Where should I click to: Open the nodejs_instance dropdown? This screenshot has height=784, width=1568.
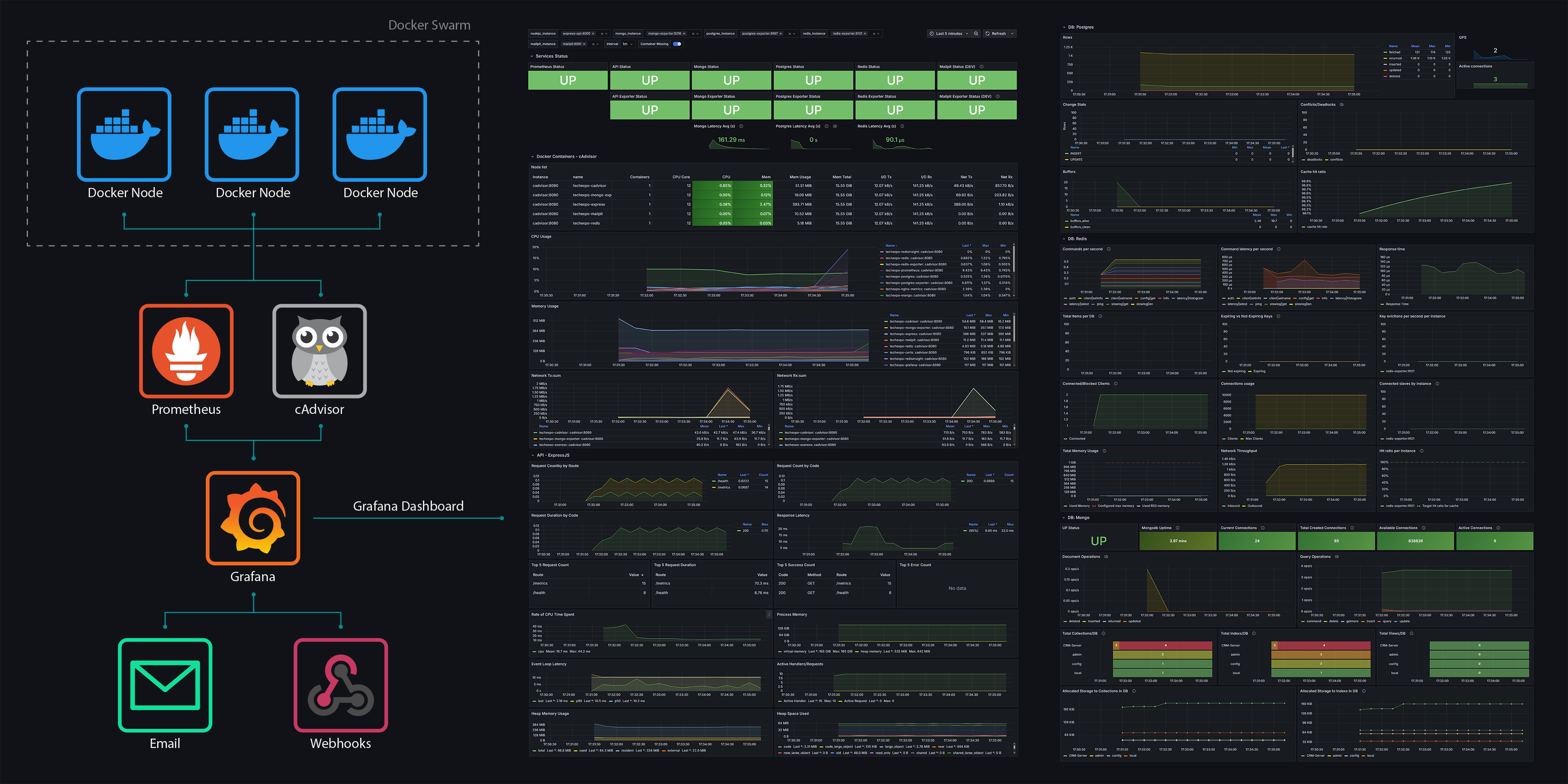tap(606, 34)
